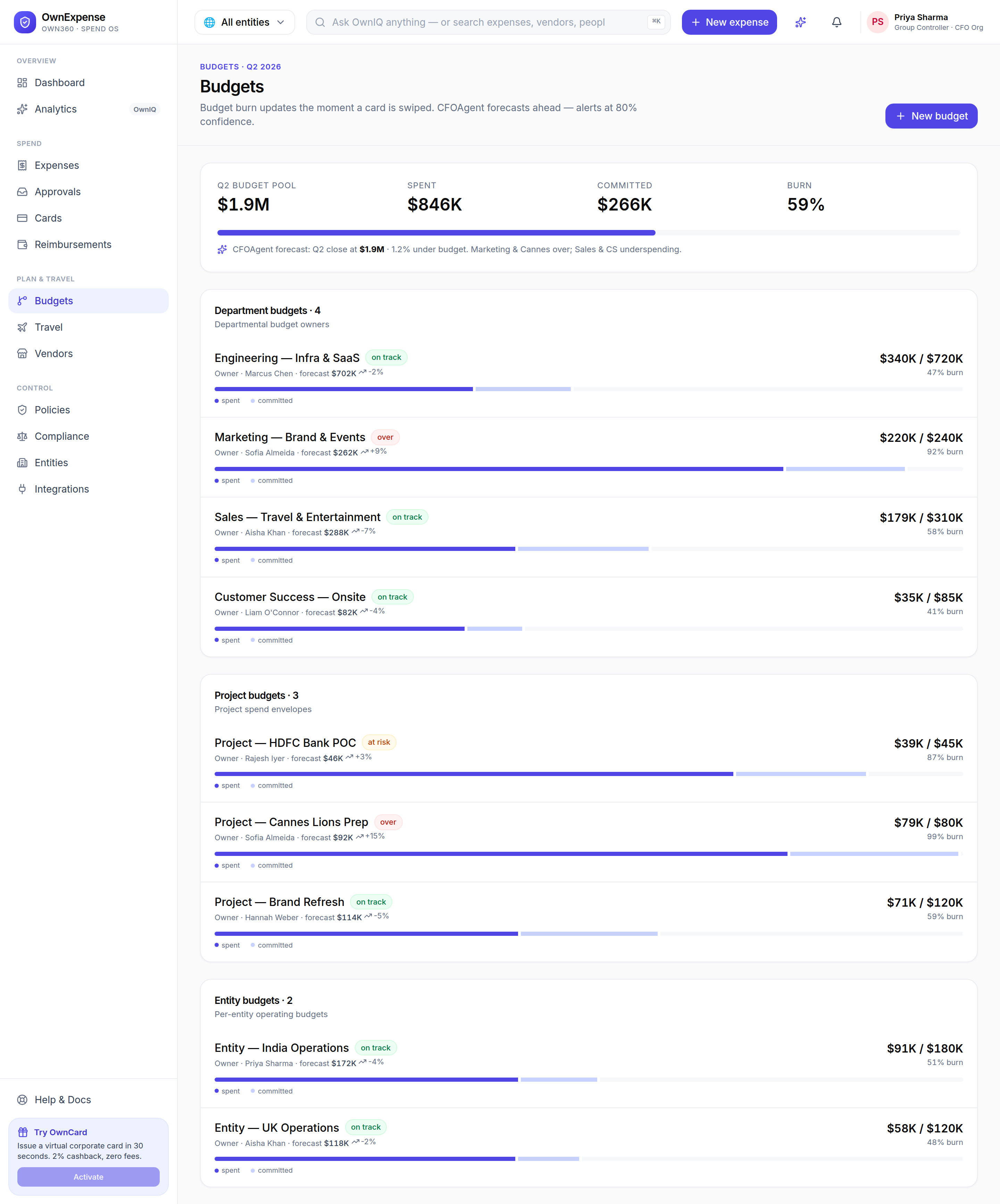Viewport: 1000px width, 1204px height.
Task: Click the Cards credit card icon
Action: [22, 218]
